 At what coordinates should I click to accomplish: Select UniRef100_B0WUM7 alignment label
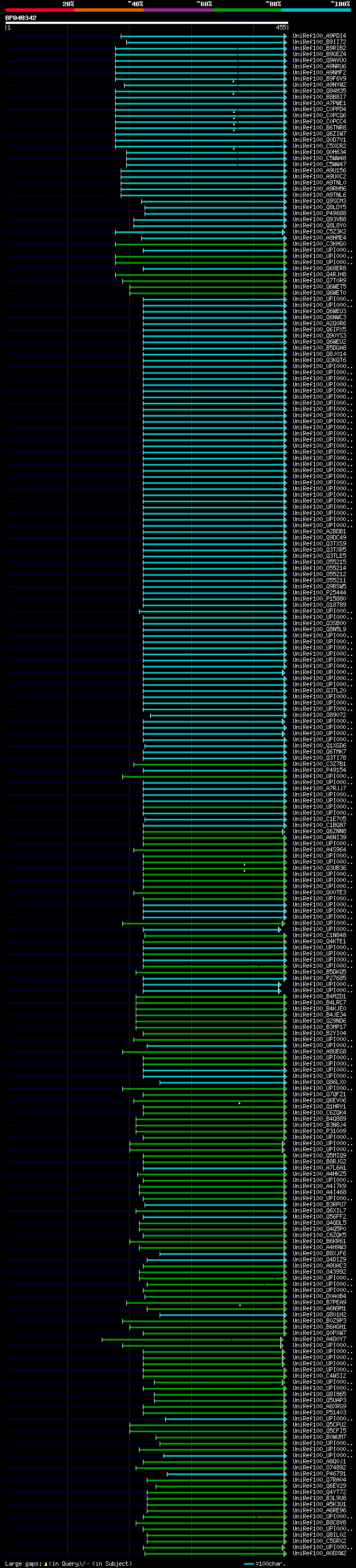[x=319, y=1437]
